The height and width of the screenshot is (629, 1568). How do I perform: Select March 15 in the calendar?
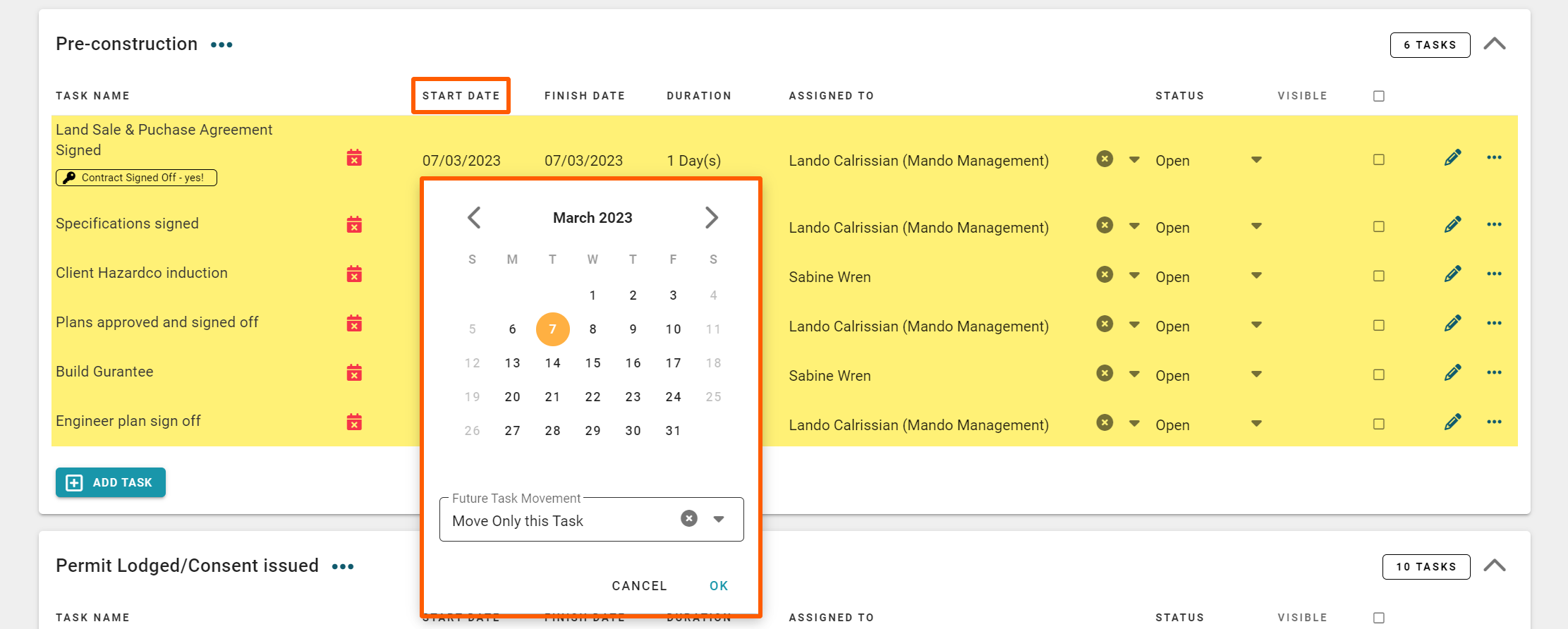pyautogui.click(x=592, y=363)
